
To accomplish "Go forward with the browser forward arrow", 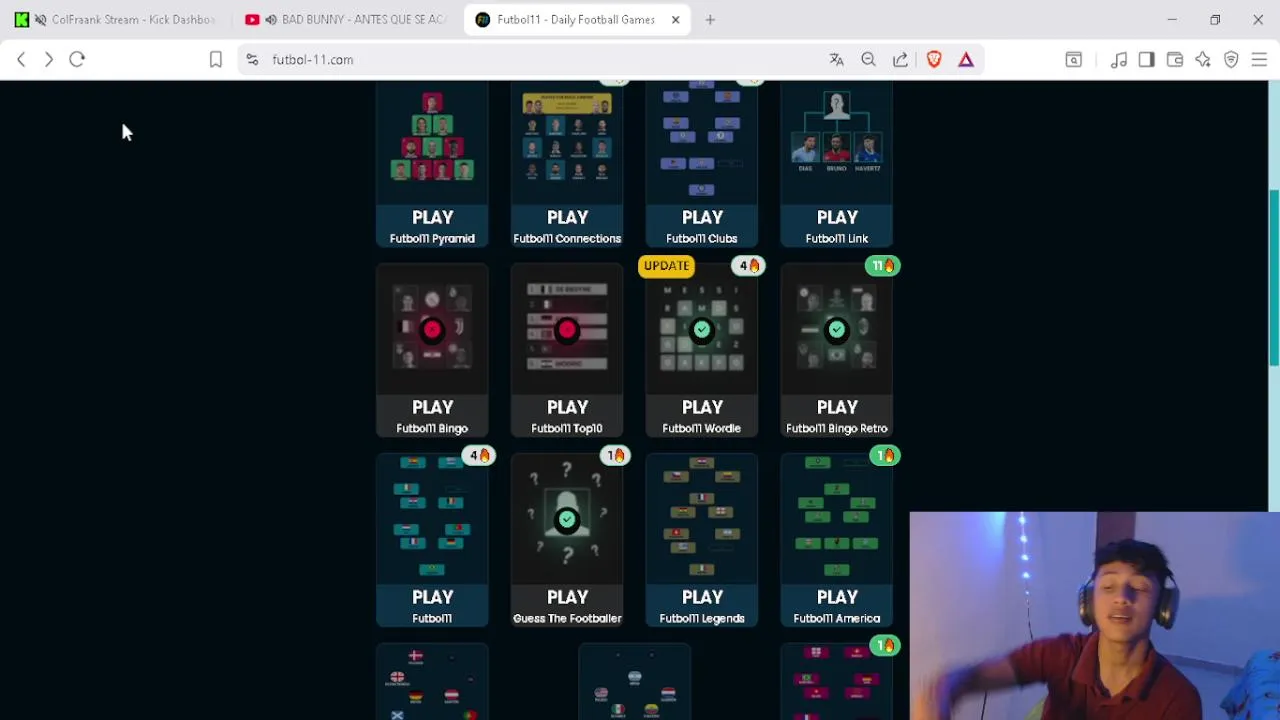I will [48, 60].
